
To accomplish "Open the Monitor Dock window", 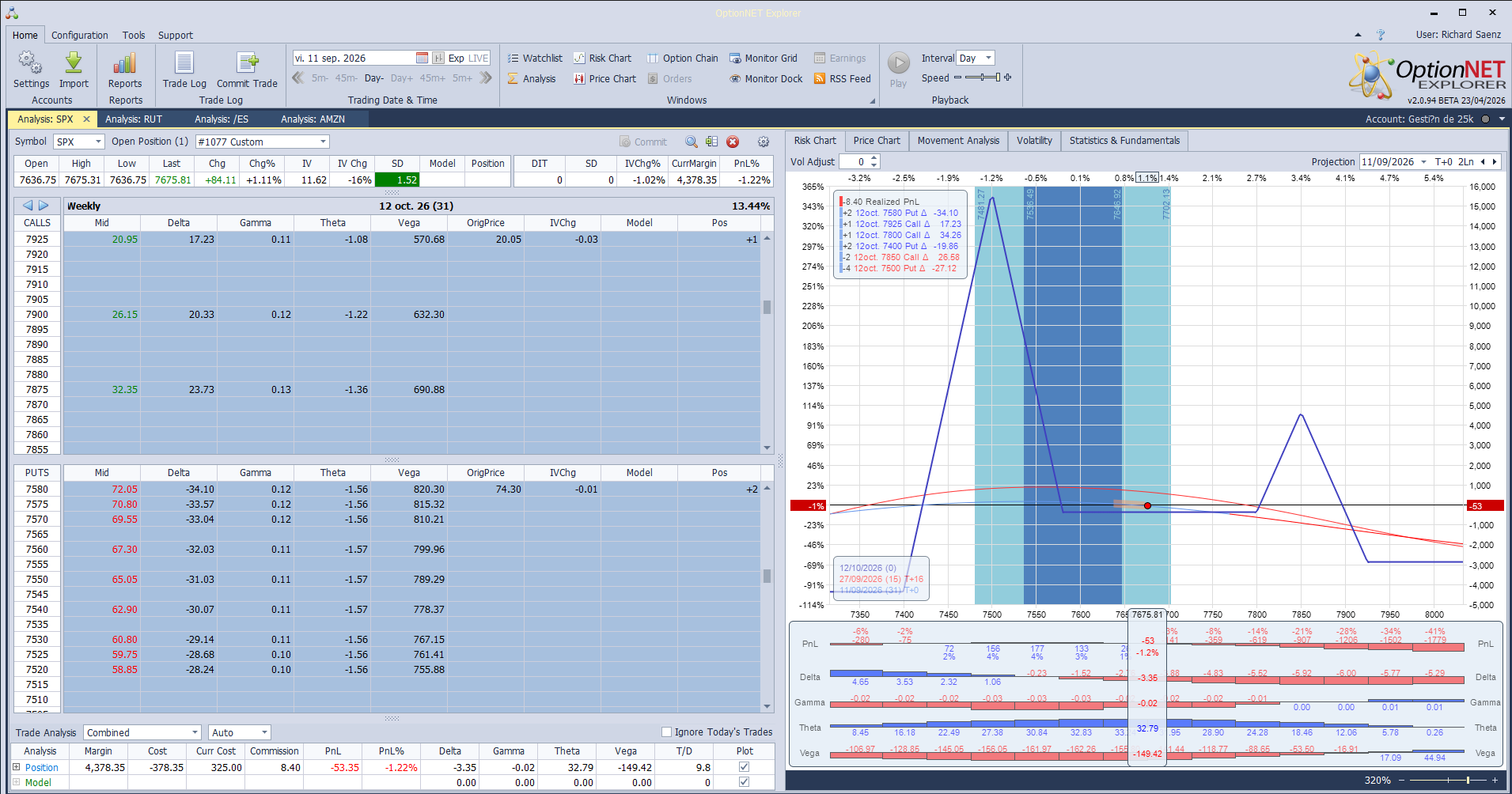I will tap(765, 78).
